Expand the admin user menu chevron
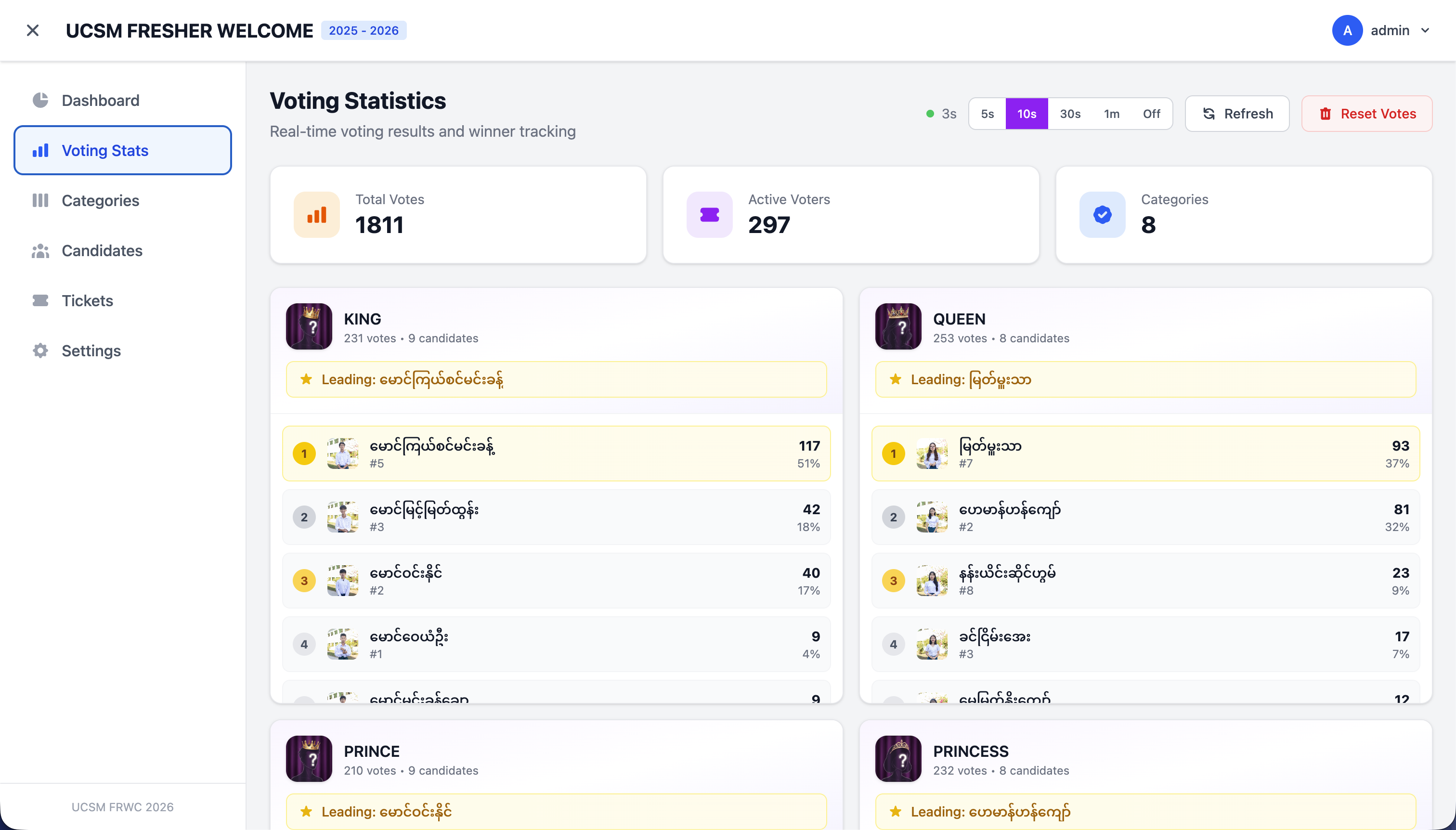The image size is (1456, 830). pyautogui.click(x=1425, y=30)
